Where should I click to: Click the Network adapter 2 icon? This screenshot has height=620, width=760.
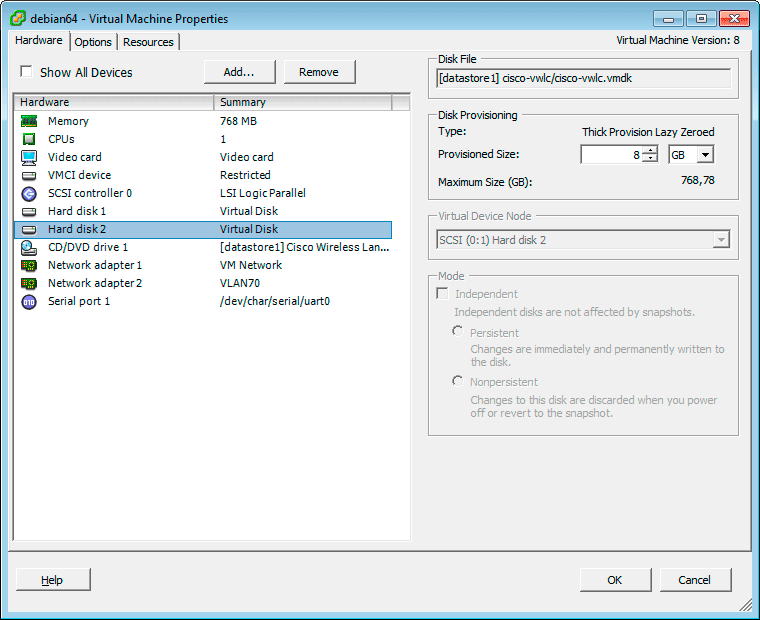29,284
